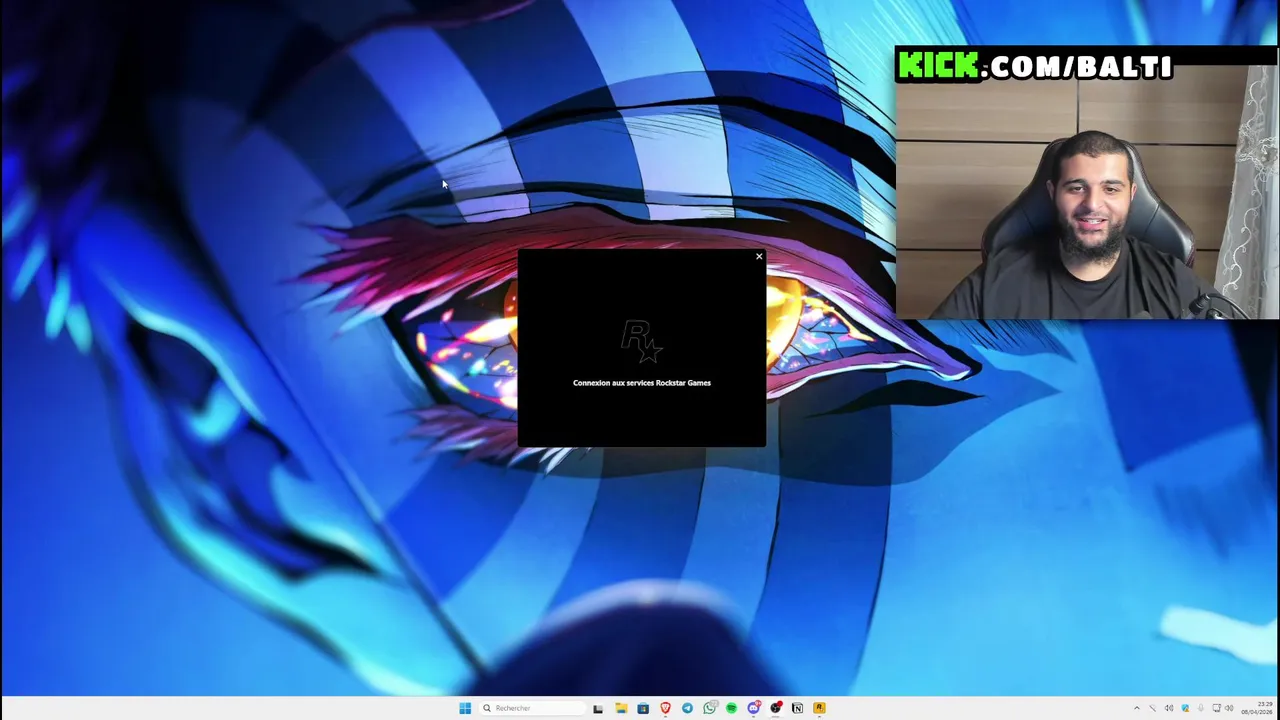
Task: Click the Rechercher taskbar search box
Action: (531, 708)
